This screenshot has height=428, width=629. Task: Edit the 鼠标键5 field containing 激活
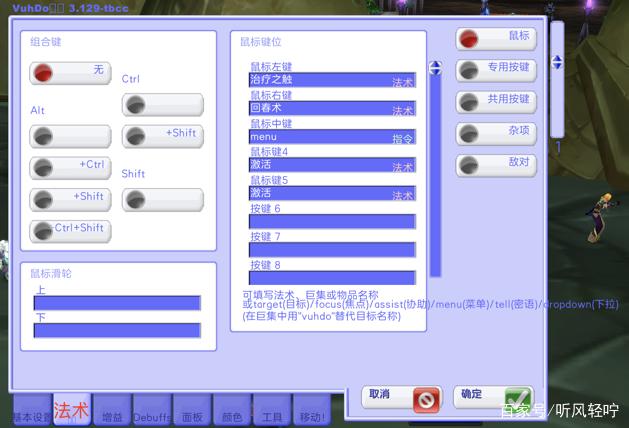pos(332,193)
